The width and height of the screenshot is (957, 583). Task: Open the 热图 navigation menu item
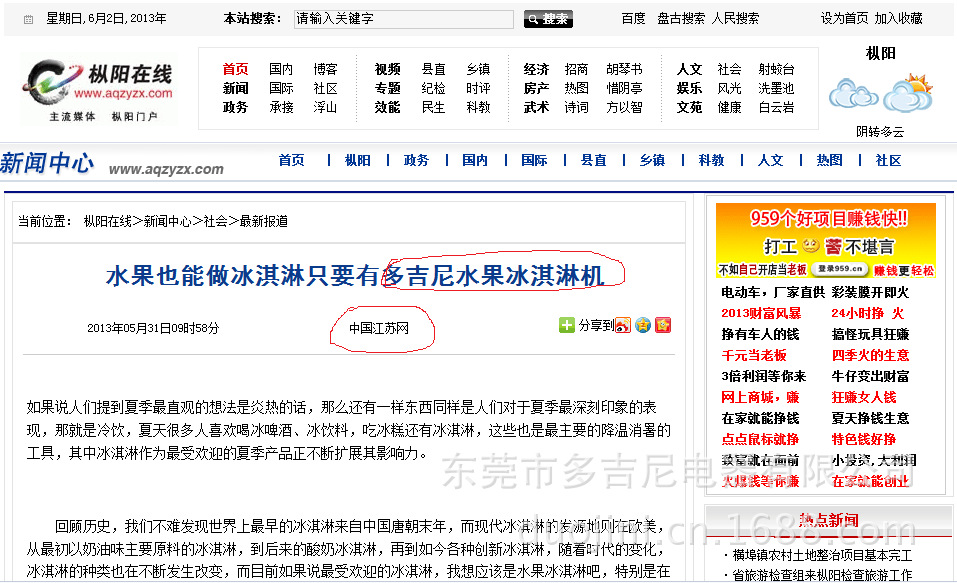828,159
